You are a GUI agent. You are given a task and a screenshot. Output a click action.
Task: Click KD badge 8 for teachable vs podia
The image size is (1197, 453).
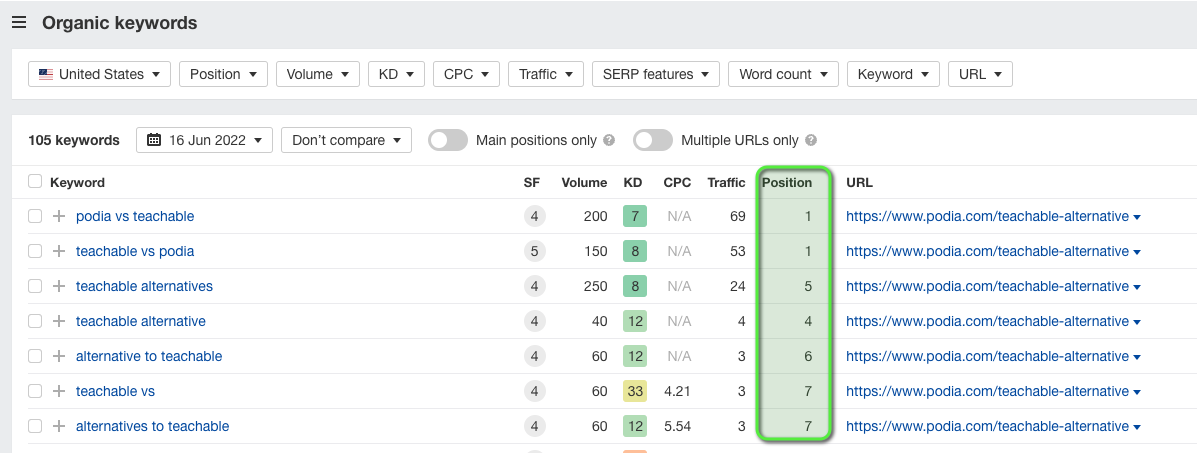[635, 251]
